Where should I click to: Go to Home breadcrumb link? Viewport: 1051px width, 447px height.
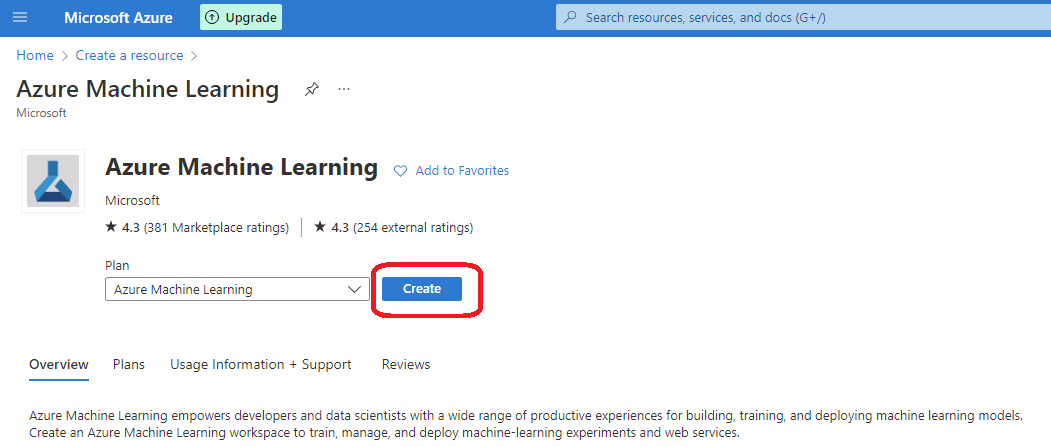pyautogui.click(x=35, y=56)
